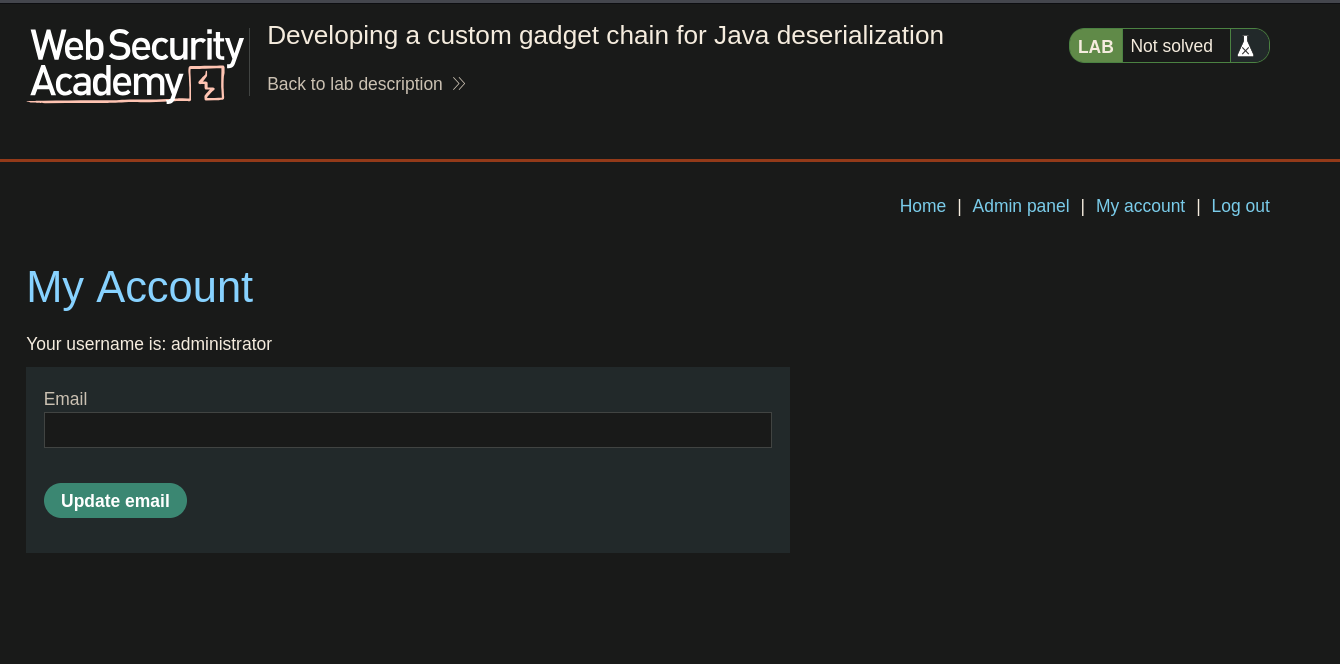Click the green LAB badge
Screen dimensions: 1340x664
click(1096, 46)
